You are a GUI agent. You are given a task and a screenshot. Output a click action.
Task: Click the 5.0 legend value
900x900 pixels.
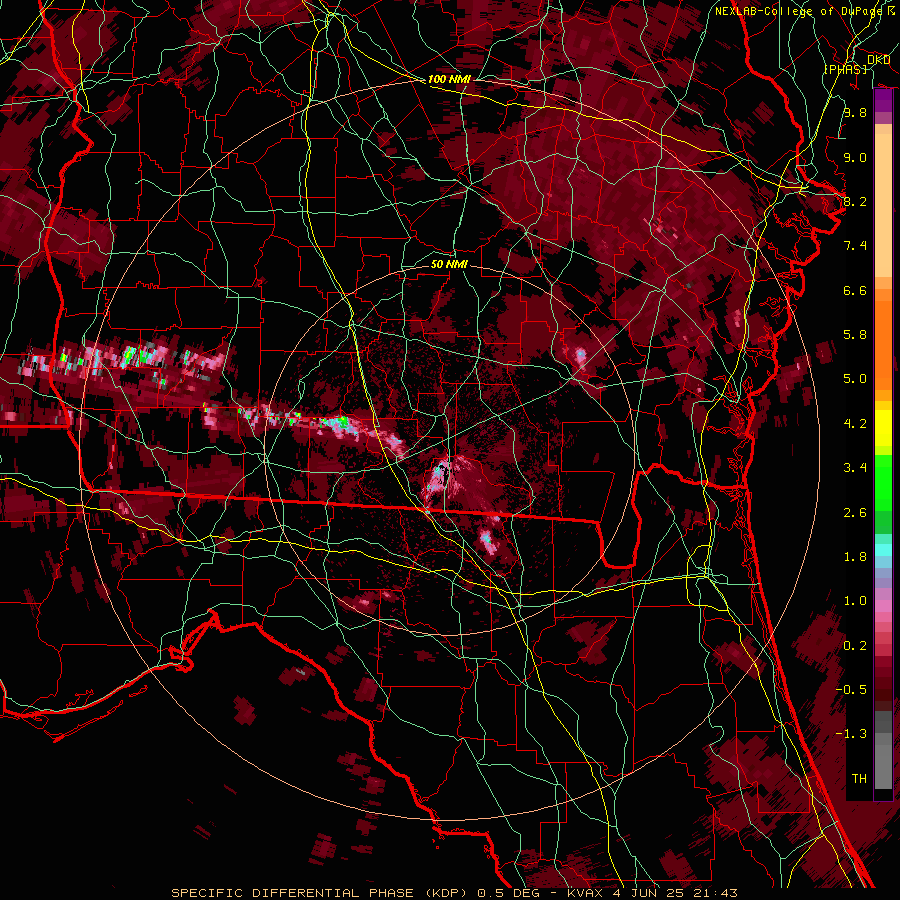tap(855, 379)
